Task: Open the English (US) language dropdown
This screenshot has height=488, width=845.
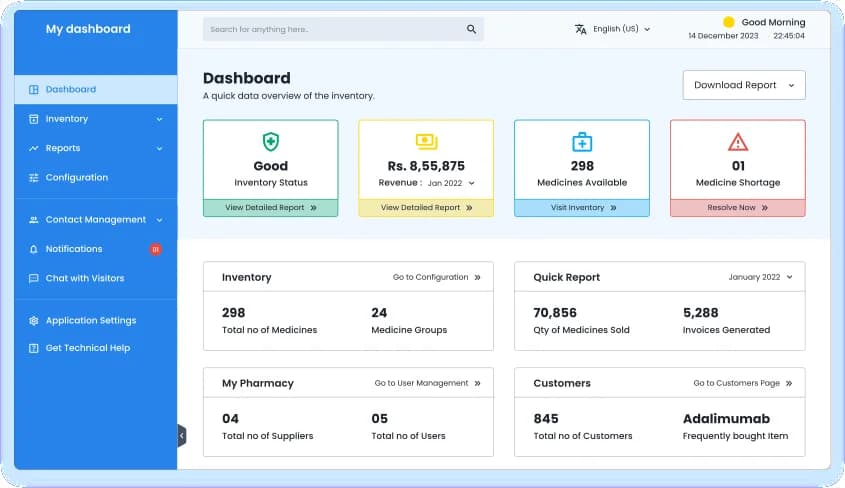Action: [613, 29]
